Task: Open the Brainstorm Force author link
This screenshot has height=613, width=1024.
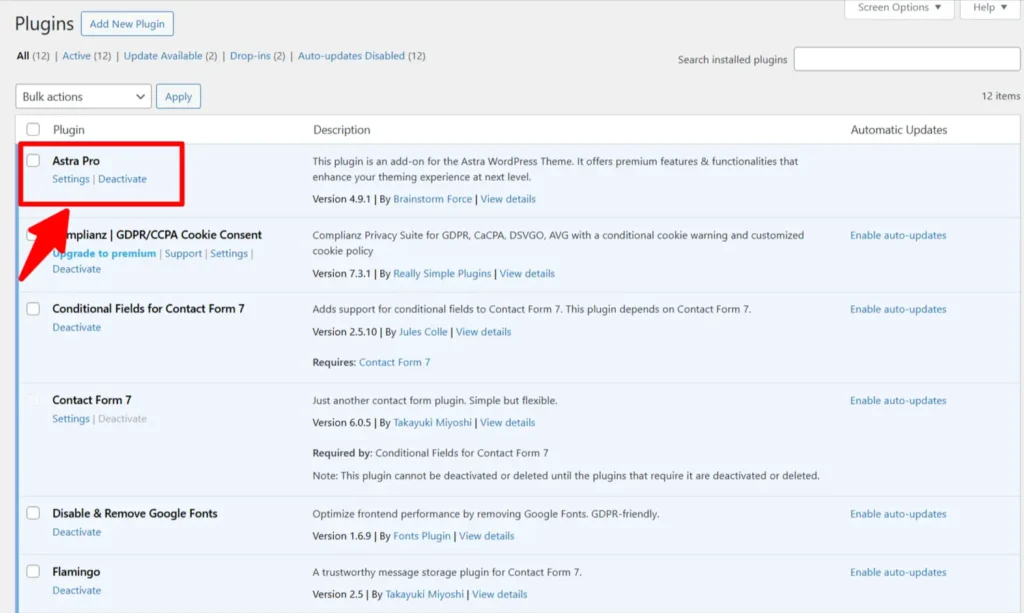Action: point(432,199)
